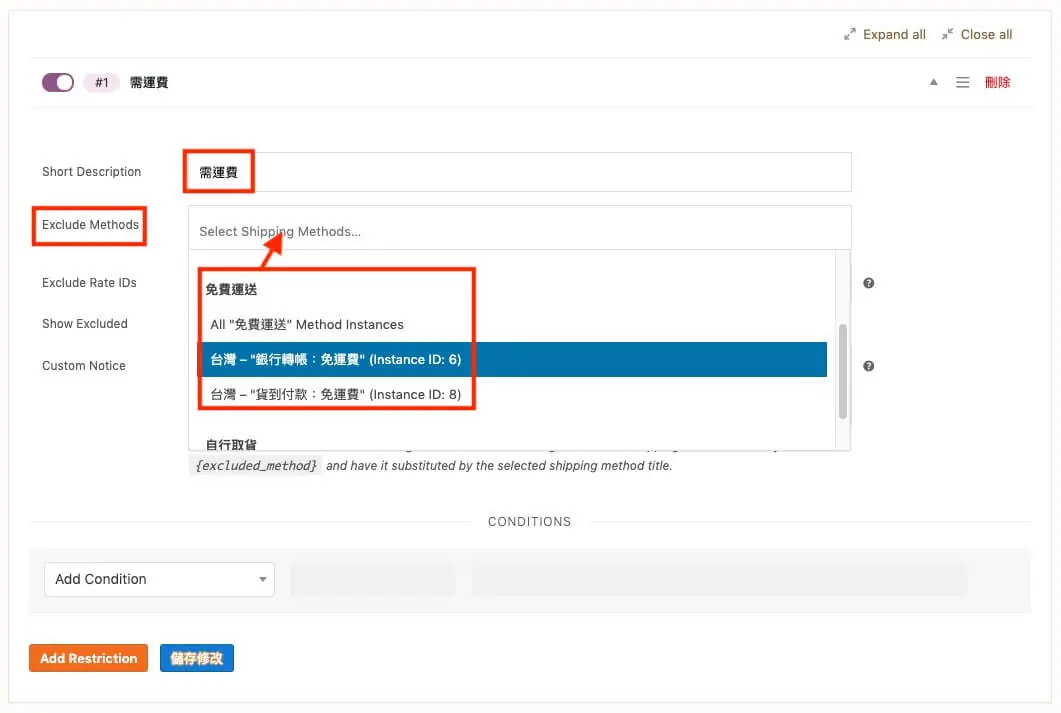Click the Show Excluded label
This screenshot has width=1061, height=713.
tap(85, 324)
